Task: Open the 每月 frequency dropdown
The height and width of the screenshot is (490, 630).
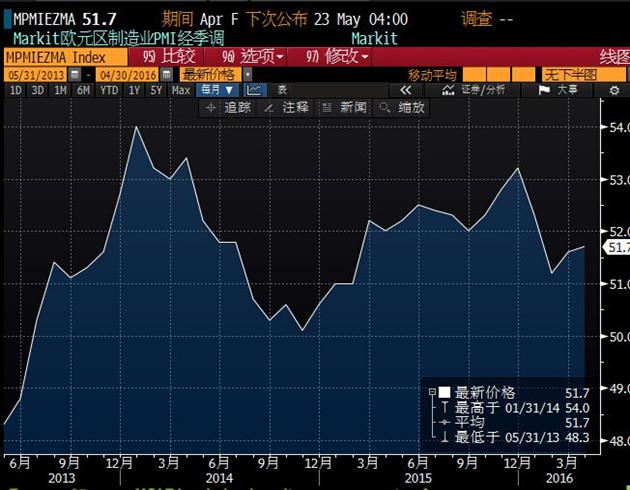Action: click(218, 90)
